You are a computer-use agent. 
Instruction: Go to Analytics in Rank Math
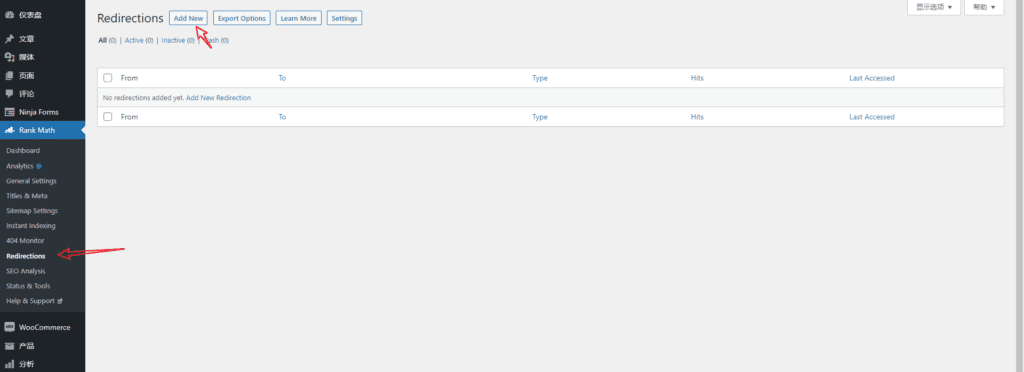coord(20,166)
